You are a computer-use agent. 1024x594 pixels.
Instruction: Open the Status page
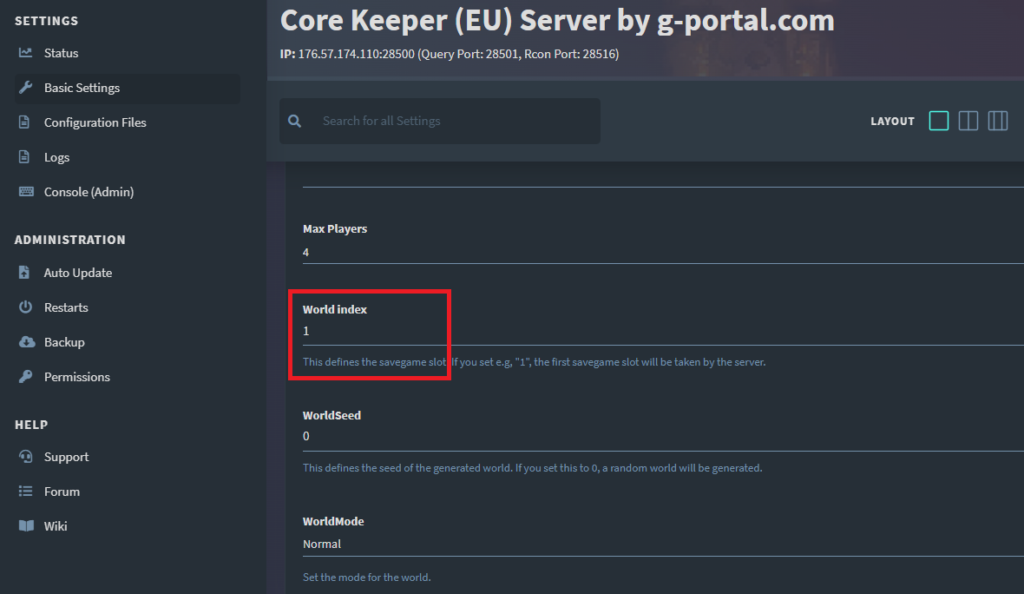tap(61, 53)
